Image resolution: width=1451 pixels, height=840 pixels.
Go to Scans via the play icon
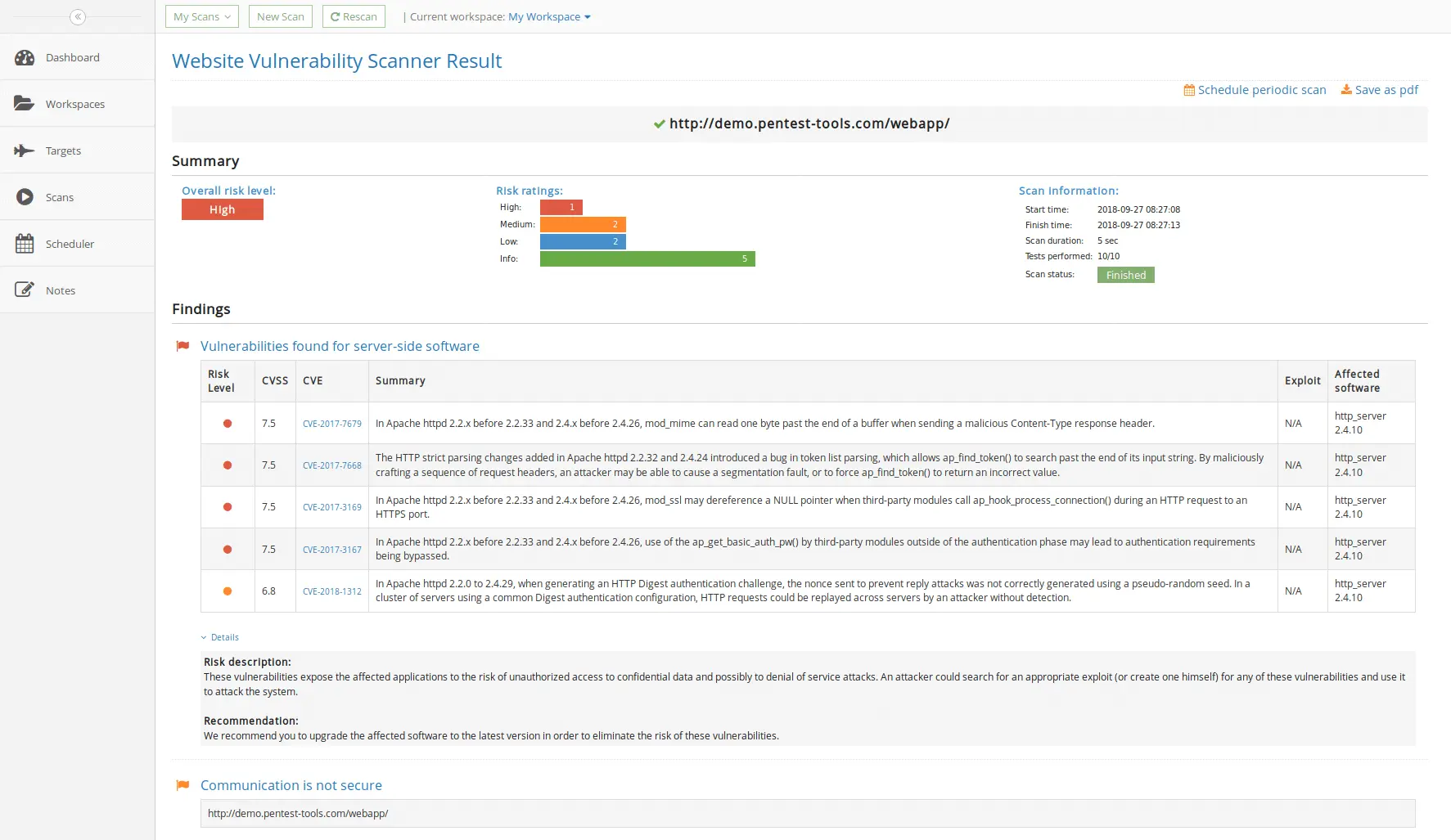pos(25,197)
